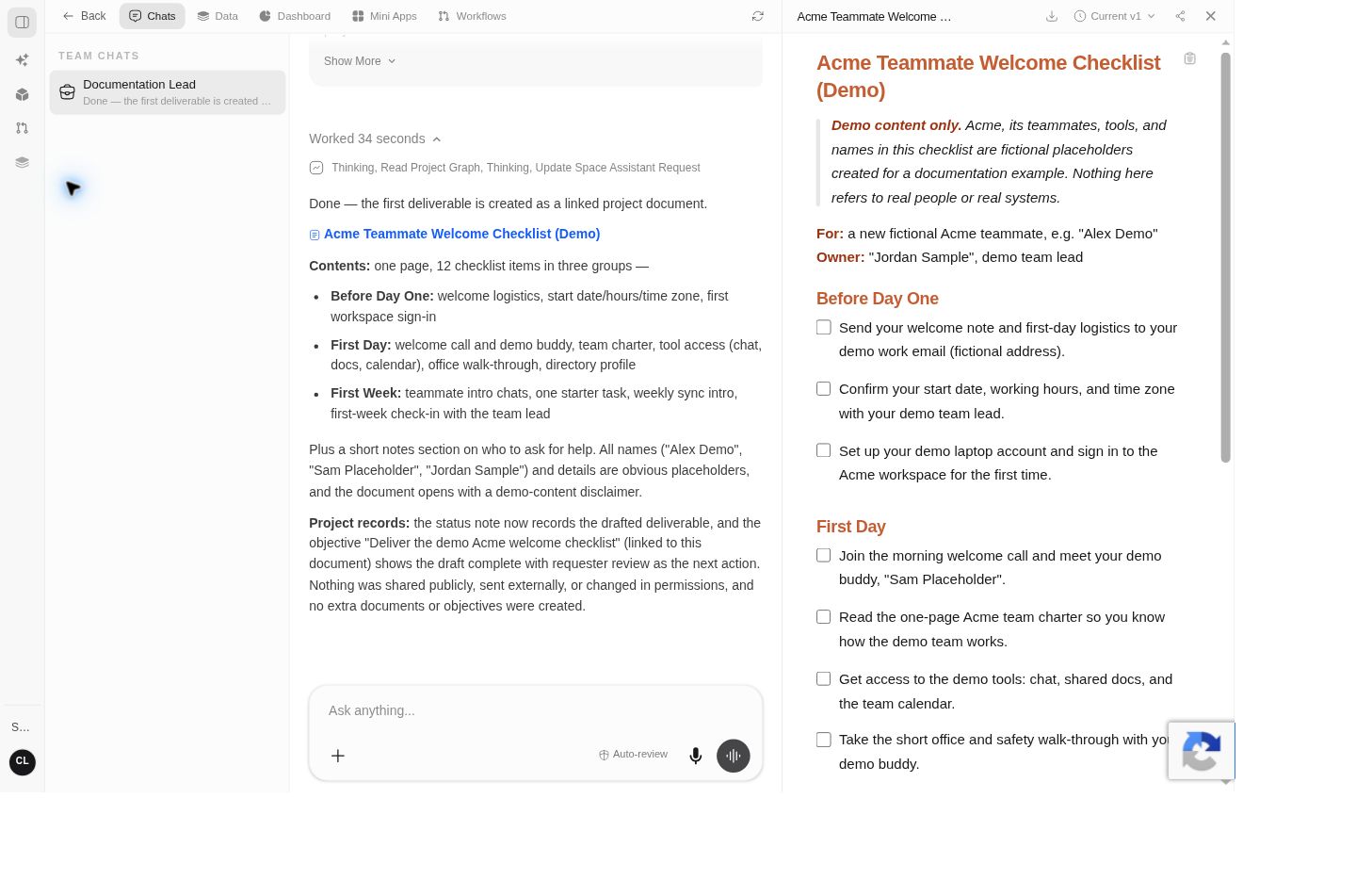Click the 'First Day' heading in document
This screenshot has width=1372, height=880.
[851, 527]
